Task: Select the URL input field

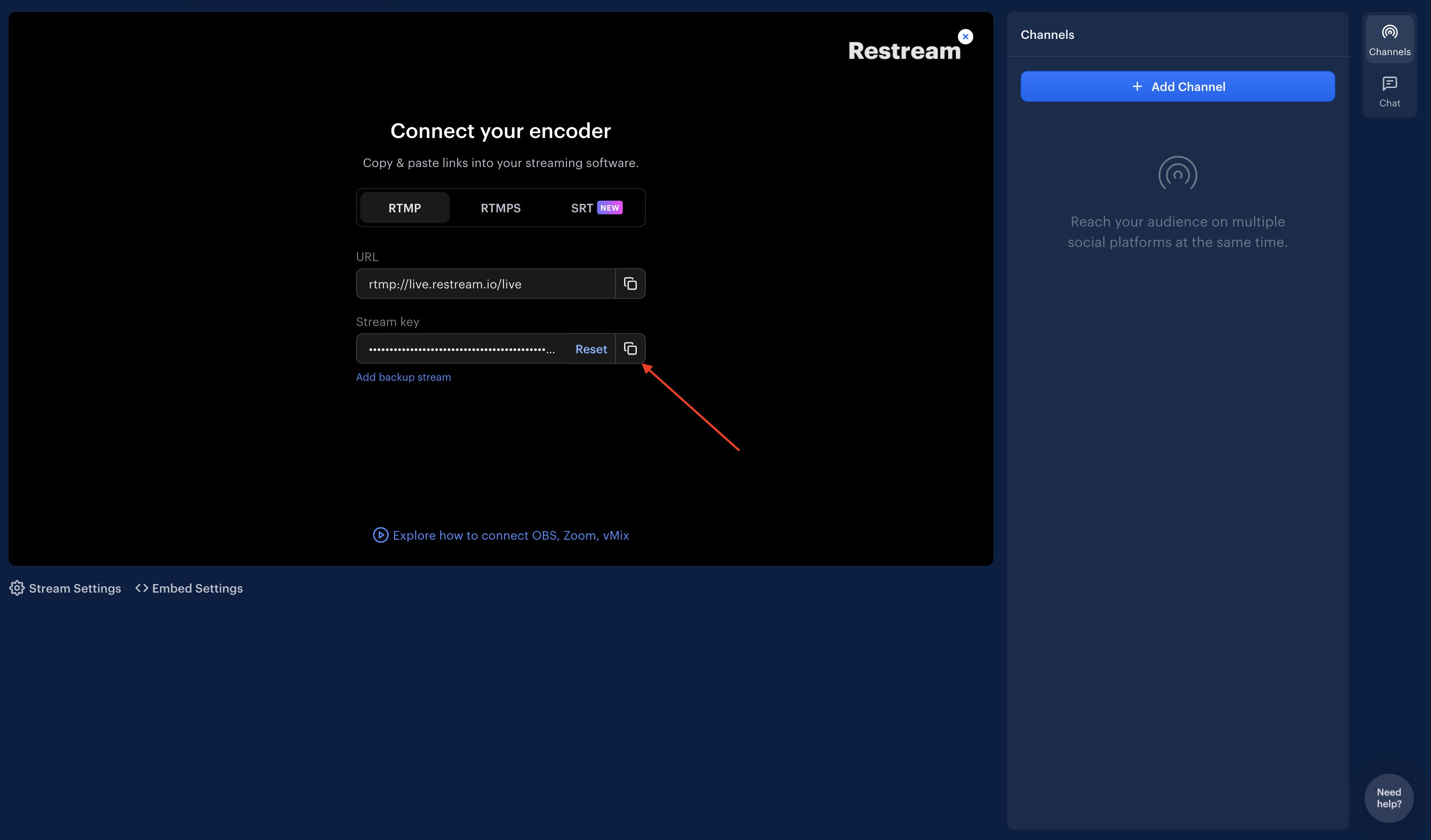Action: point(483,283)
